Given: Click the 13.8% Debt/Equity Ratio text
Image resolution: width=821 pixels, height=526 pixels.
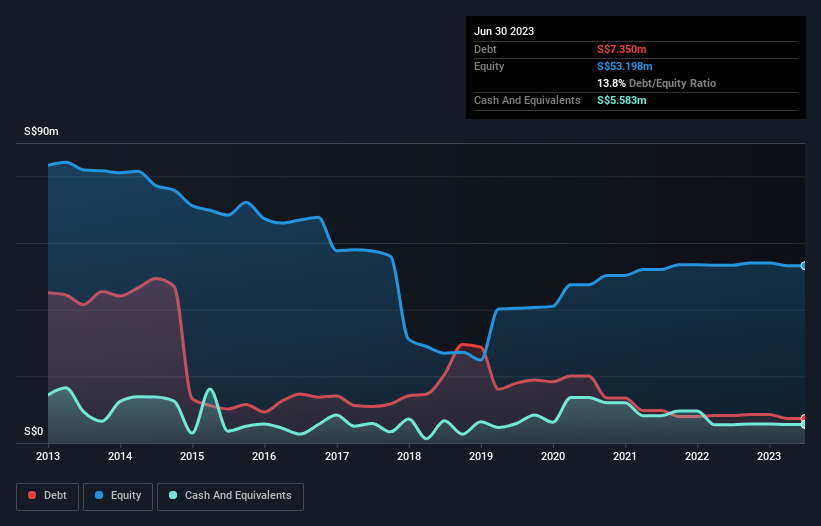Looking at the screenshot, I should coord(657,83).
